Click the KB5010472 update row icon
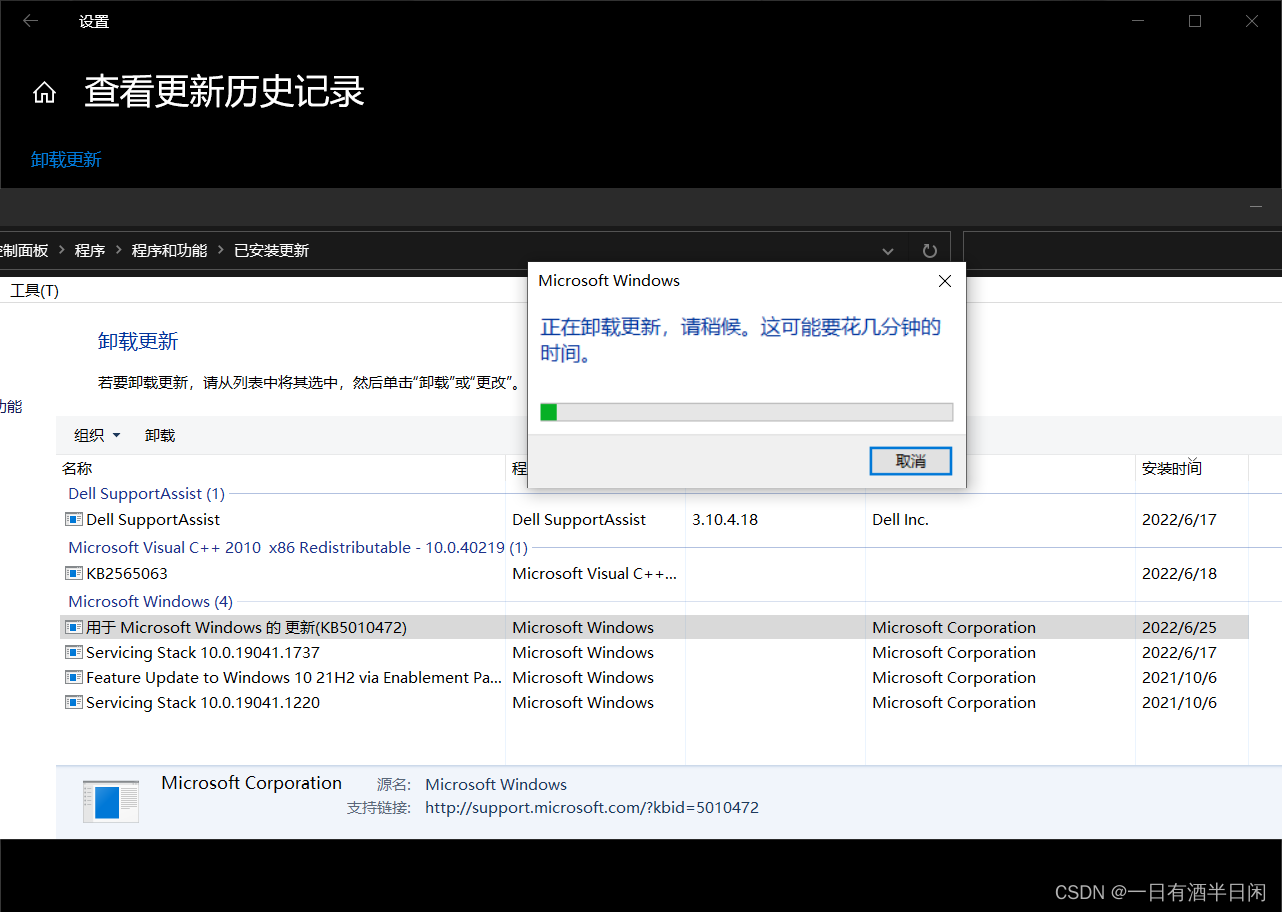The width and height of the screenshot is (1282, 912). (x=73, y=627)
